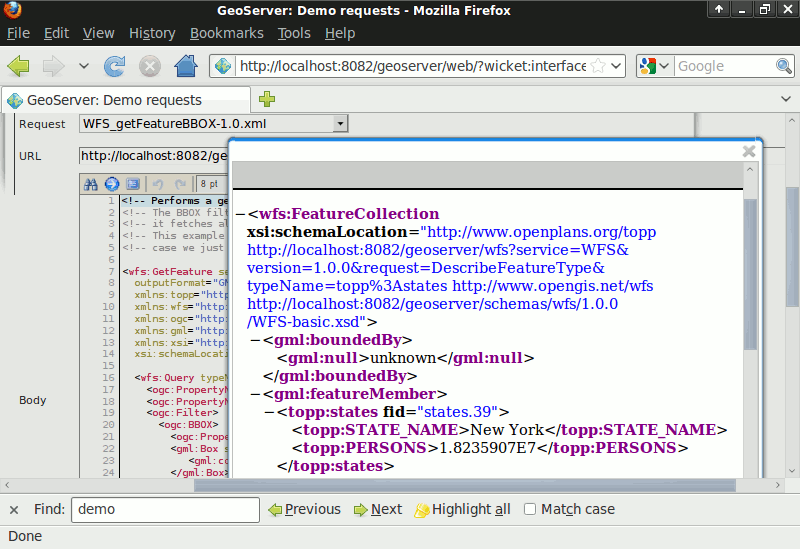Open the Bookmarks menu
The width and height of the screenshot is (800, 549).
(227, 33)
